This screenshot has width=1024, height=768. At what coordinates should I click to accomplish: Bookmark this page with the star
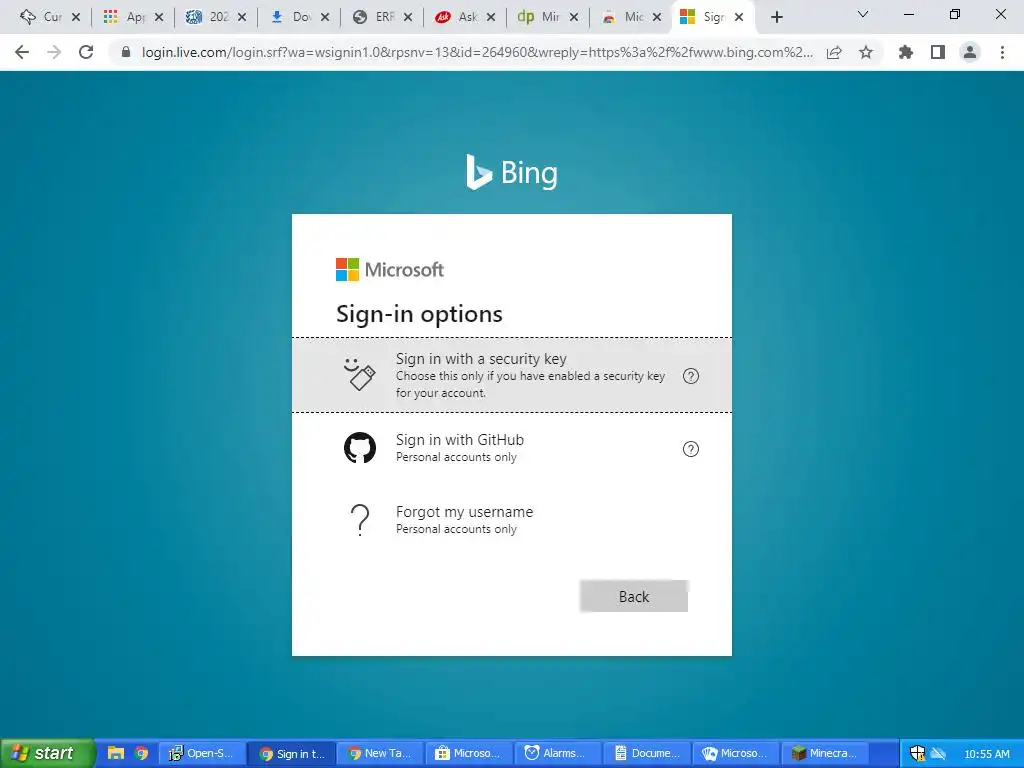coord(866,52)
